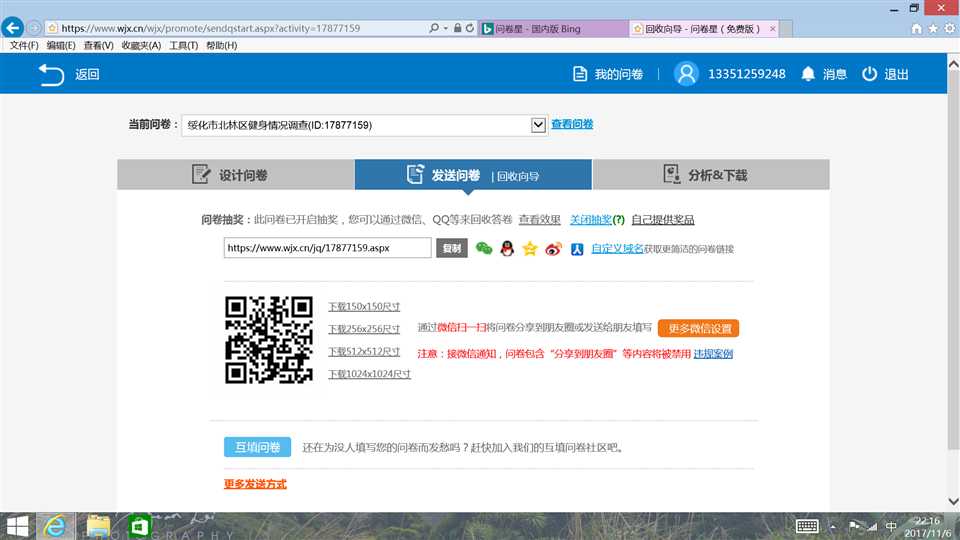Viewport: 960px width, 540px height.
Task: Click the questionnaire URL input field
Action: [328, 248]
